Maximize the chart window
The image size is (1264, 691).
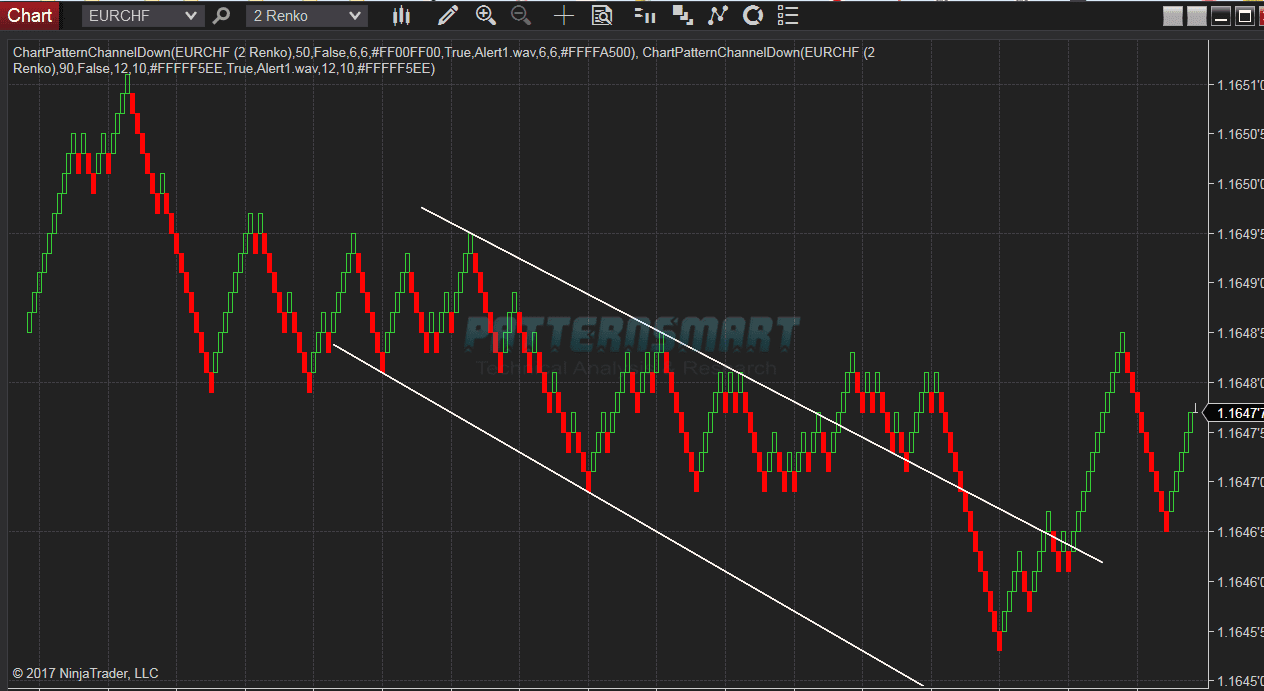1244,15
